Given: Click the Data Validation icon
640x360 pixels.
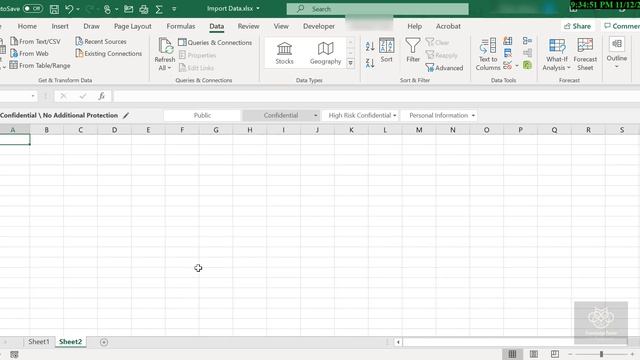Looking at the screenshot, I should tap(507, 65).
